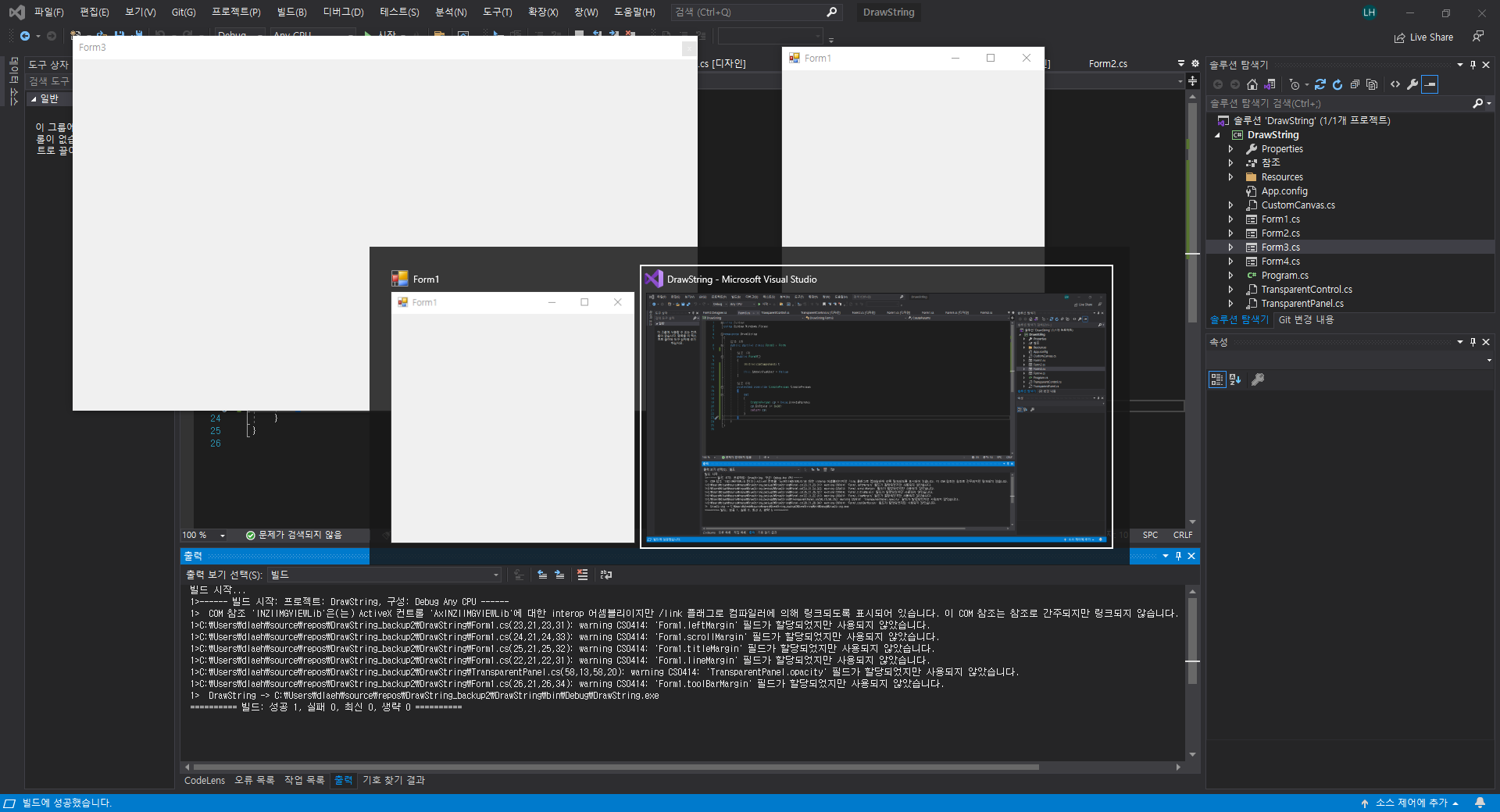Click the Navigate Backward arrow
This screenshot has height=812, width=1500.
point(25,36)
